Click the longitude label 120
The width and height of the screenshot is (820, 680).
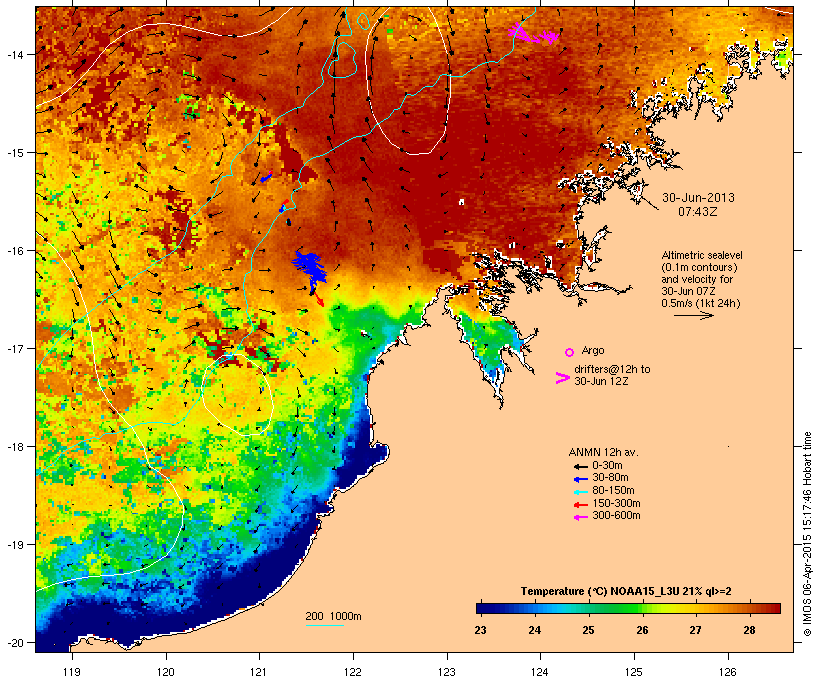click(166, 672)
